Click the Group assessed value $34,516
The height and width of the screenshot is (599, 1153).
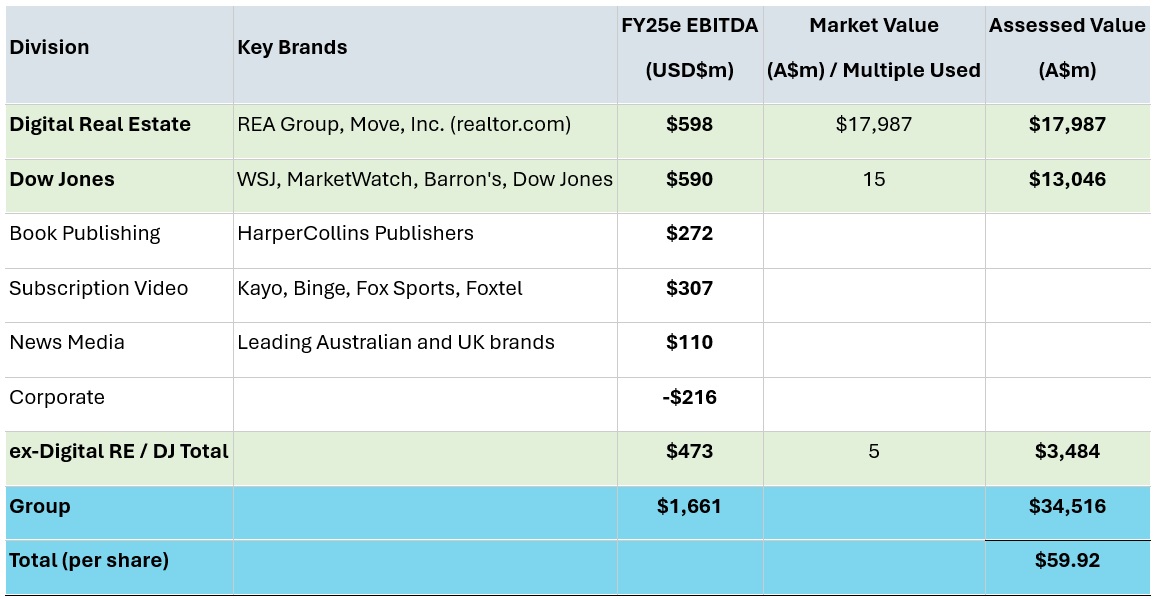(1067, 506)
